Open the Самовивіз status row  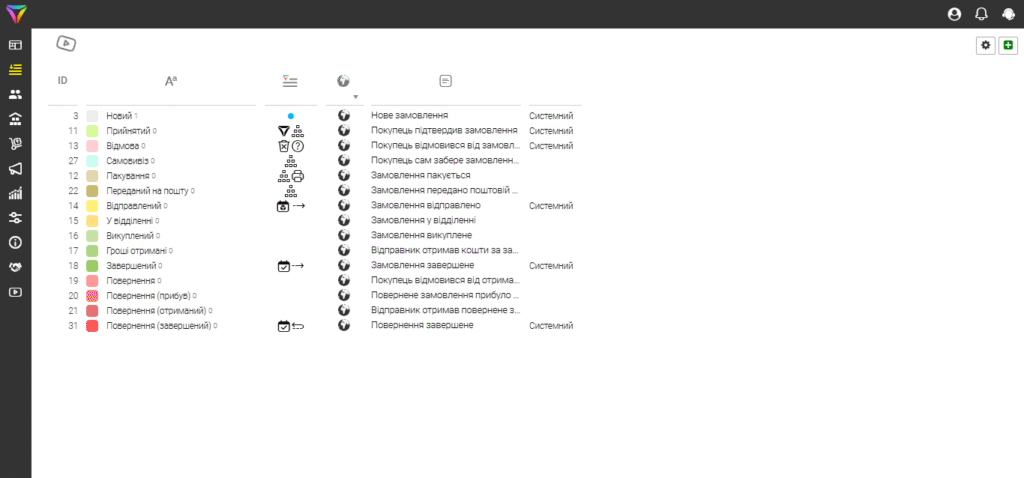(x=314, y=161)
